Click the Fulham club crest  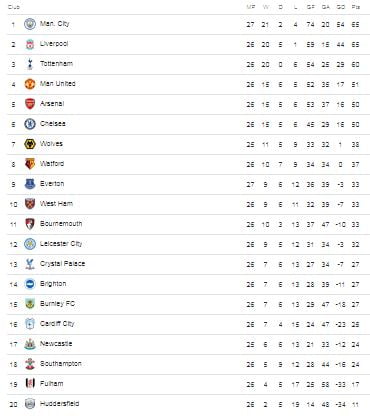pyautogui.click(x=30, y=383)
